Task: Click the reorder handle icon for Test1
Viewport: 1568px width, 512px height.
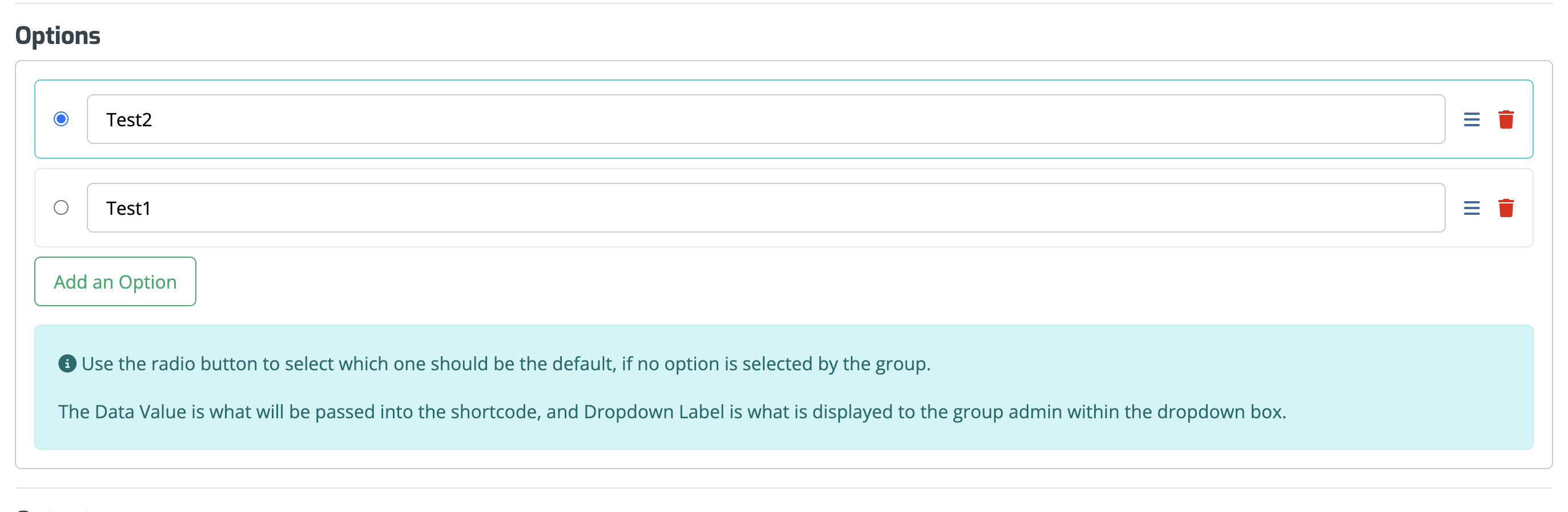Action: [x=1471, y=208]
